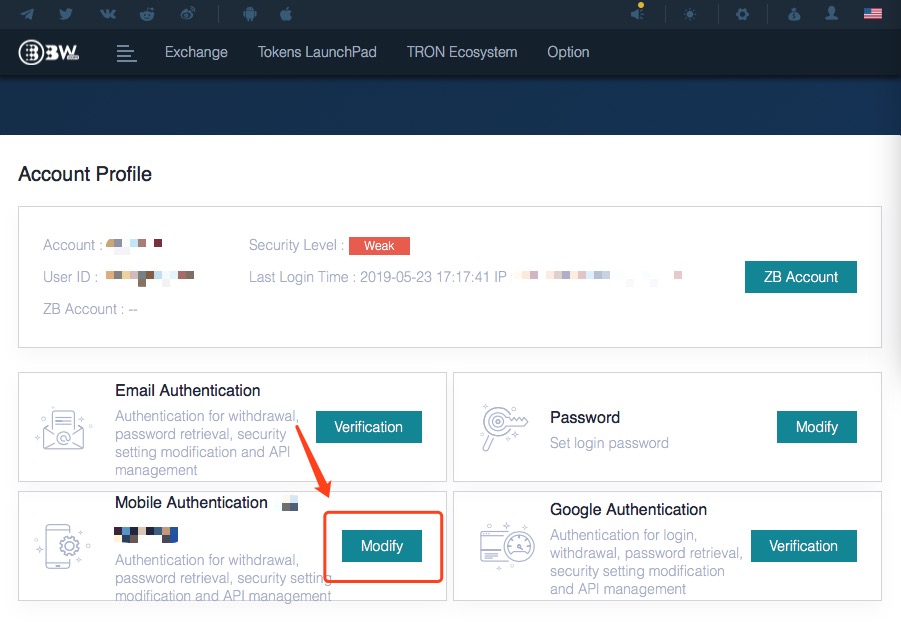Open announcements via the speaker icon

click(638, 14)
